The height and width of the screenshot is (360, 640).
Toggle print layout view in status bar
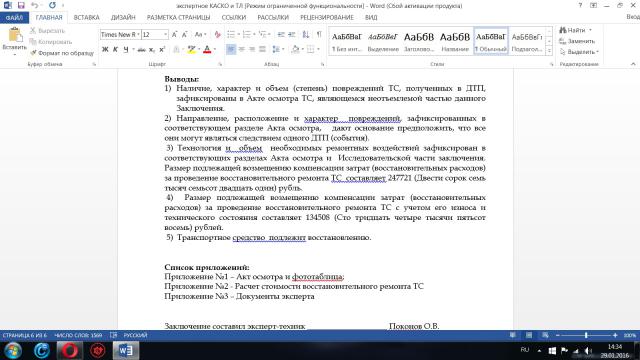[529, 335]
